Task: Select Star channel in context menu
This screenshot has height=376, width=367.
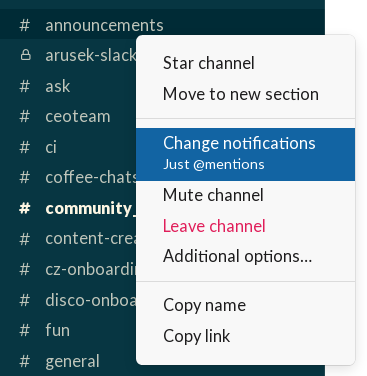Action: (245, 63)
